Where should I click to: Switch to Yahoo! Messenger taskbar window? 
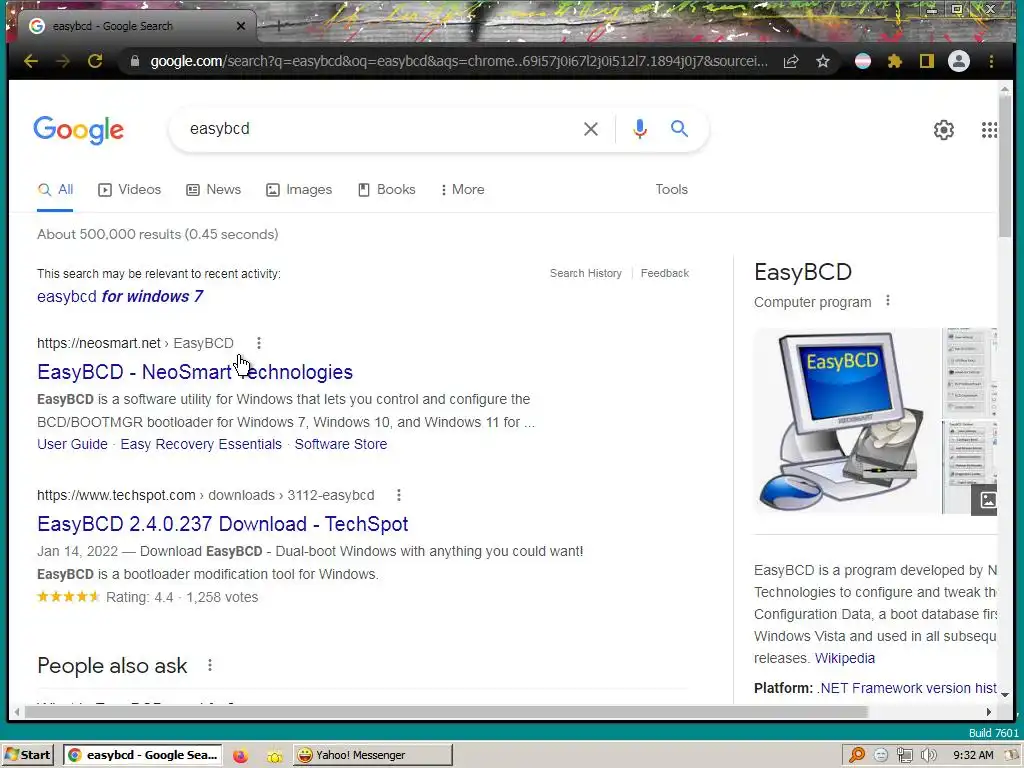pyautogui.click(x=372, y=755)
